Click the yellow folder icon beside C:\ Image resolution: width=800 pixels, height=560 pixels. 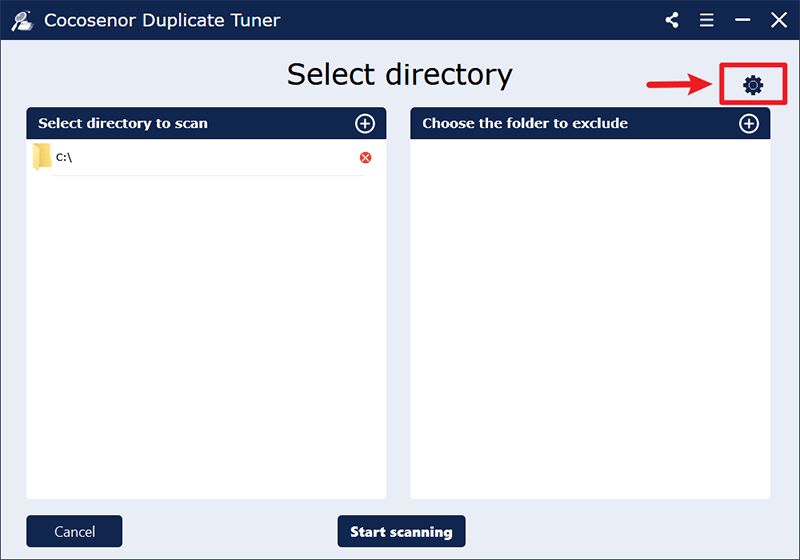[42, 157]
